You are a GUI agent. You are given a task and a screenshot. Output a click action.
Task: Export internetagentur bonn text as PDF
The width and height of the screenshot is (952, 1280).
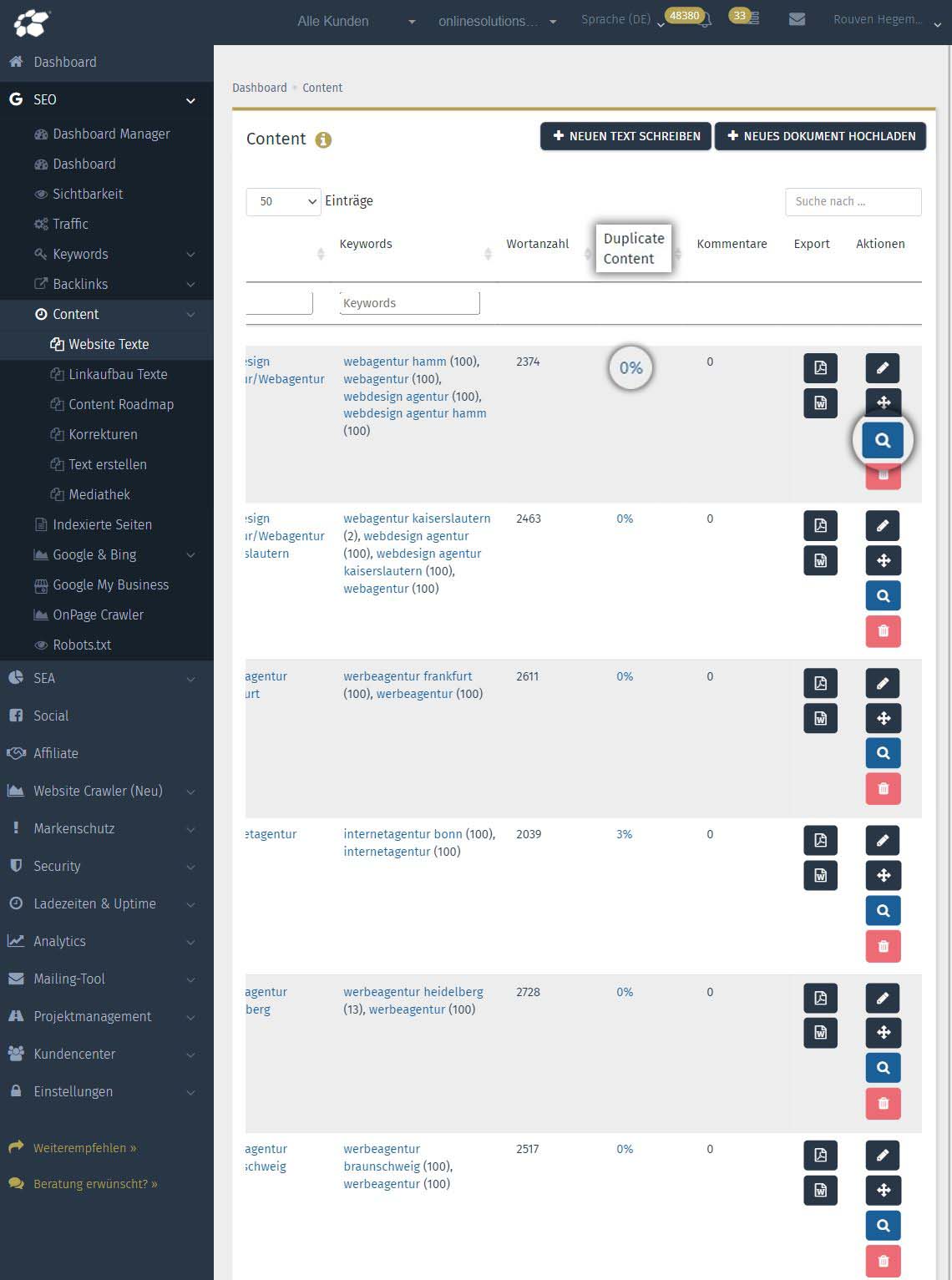[x=820, y=841]
